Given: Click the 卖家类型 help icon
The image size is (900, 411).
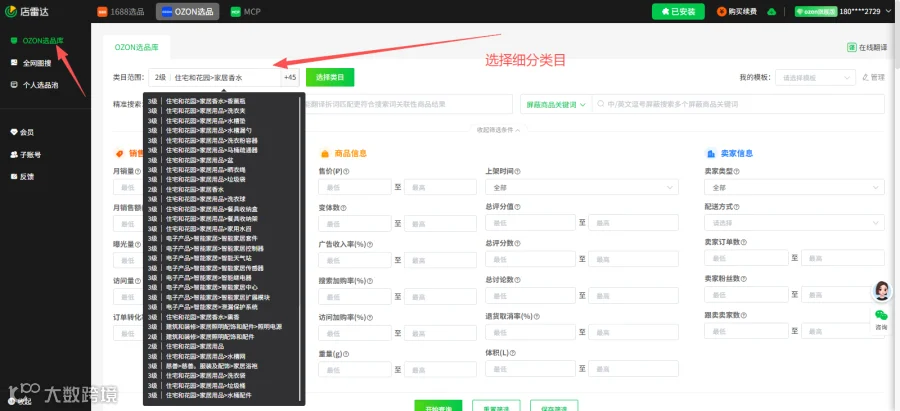Looking at the screenshot, I should click(x=736, y=172).
